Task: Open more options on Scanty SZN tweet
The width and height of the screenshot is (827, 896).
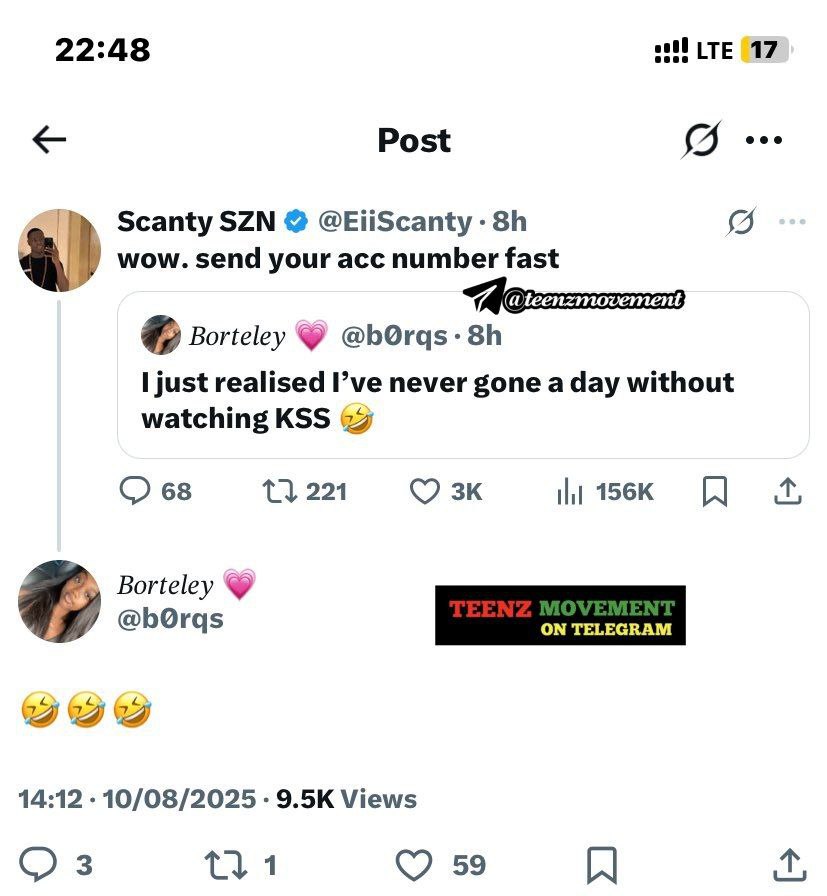Action: pyautogui.click(x=792, y=222)
